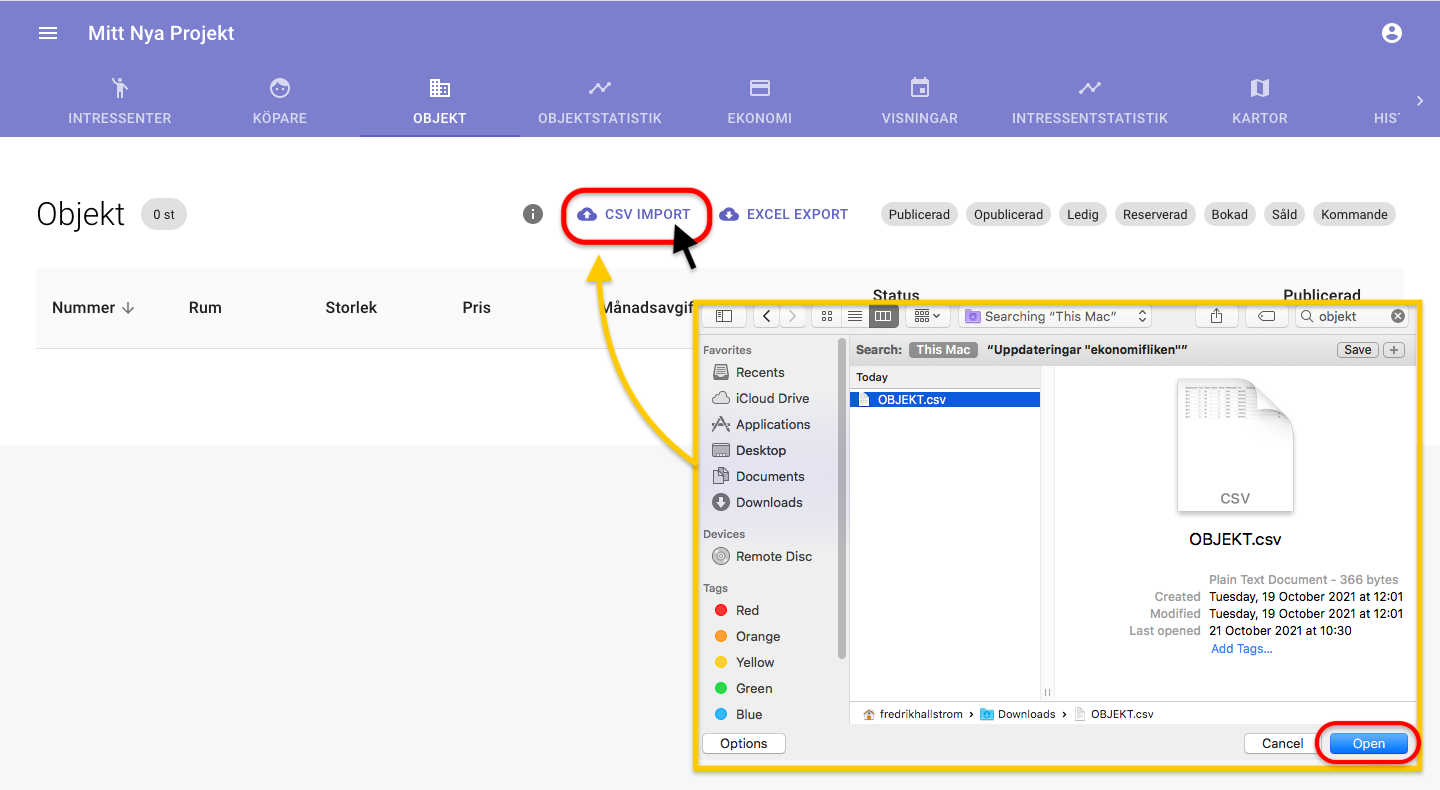Open the user account profile icon
Screen dimensions: 1440x790
coord(1391,33)
